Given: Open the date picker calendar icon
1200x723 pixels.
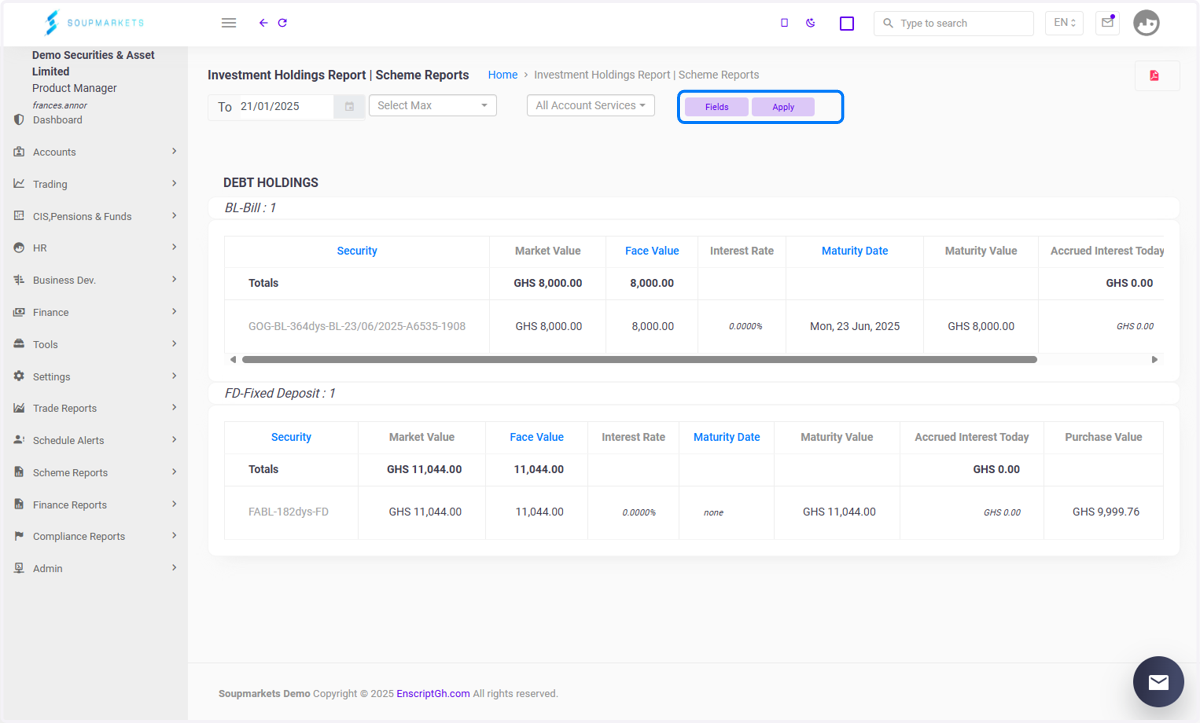Looking at the screenshot, I should [349, 106].
